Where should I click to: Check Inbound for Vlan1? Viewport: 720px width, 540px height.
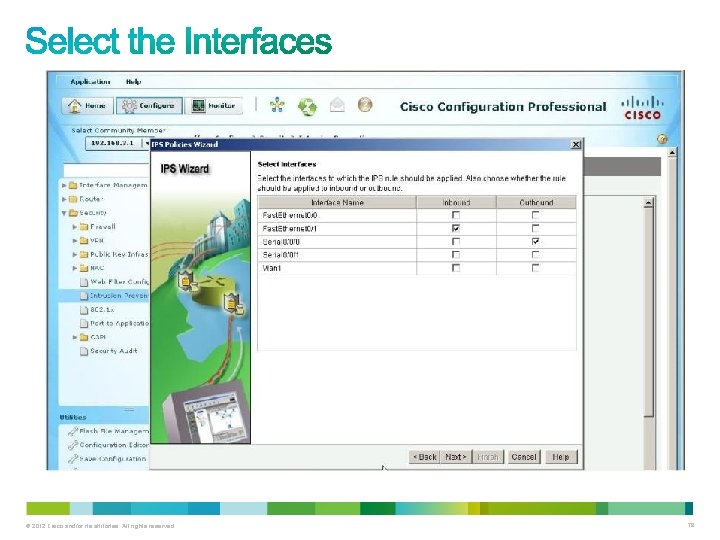456,268
